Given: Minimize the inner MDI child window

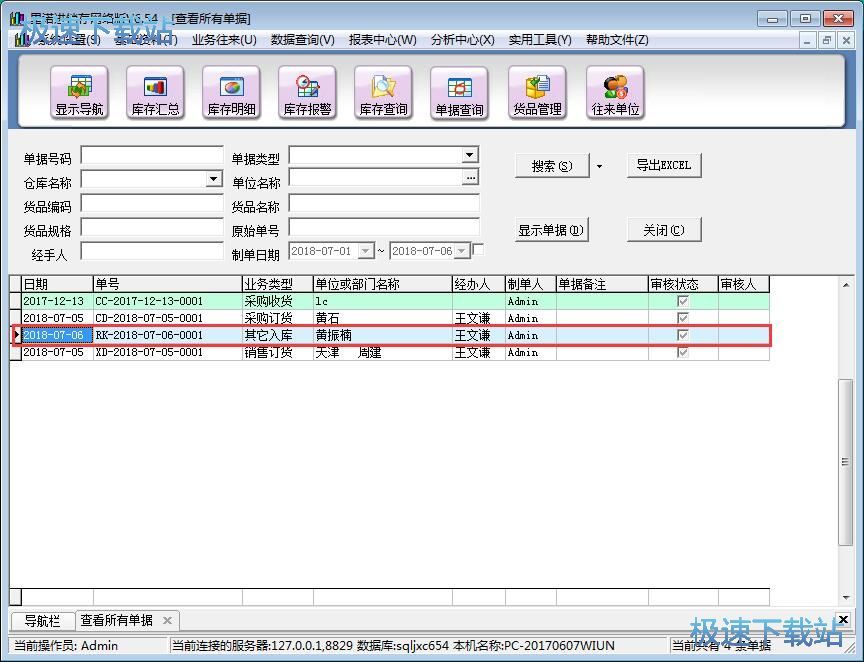Looking at the screenshot, I should 807,40.
